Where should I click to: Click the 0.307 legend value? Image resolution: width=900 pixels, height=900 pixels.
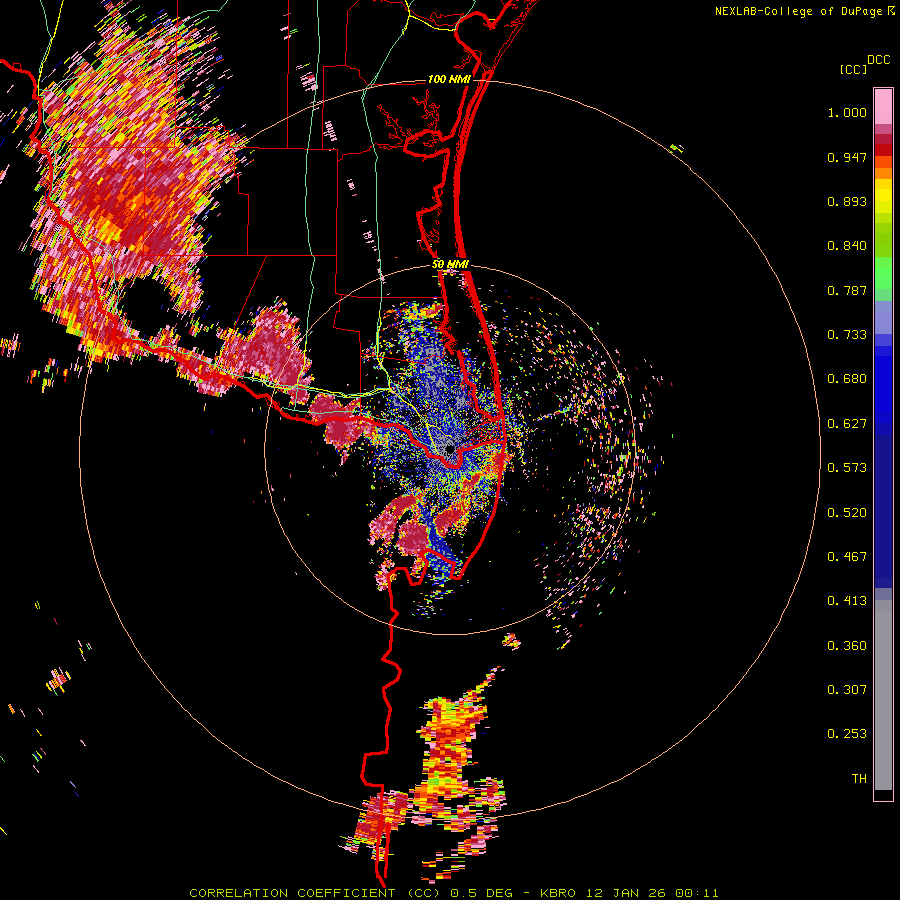pyautogui.click(x=847, y=690)
